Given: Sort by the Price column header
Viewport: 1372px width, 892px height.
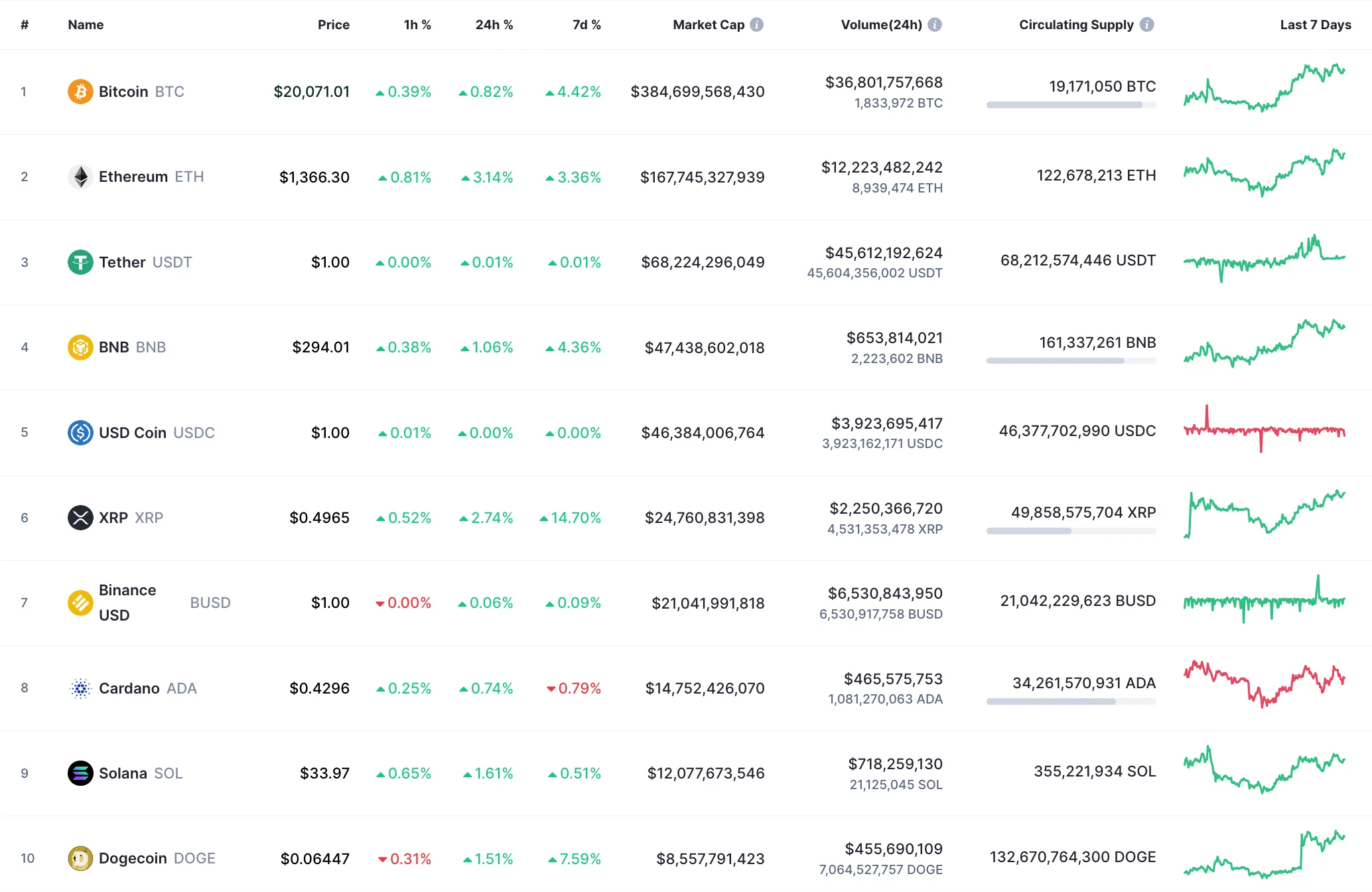Looking at the screenshot, I should [334, 24].
